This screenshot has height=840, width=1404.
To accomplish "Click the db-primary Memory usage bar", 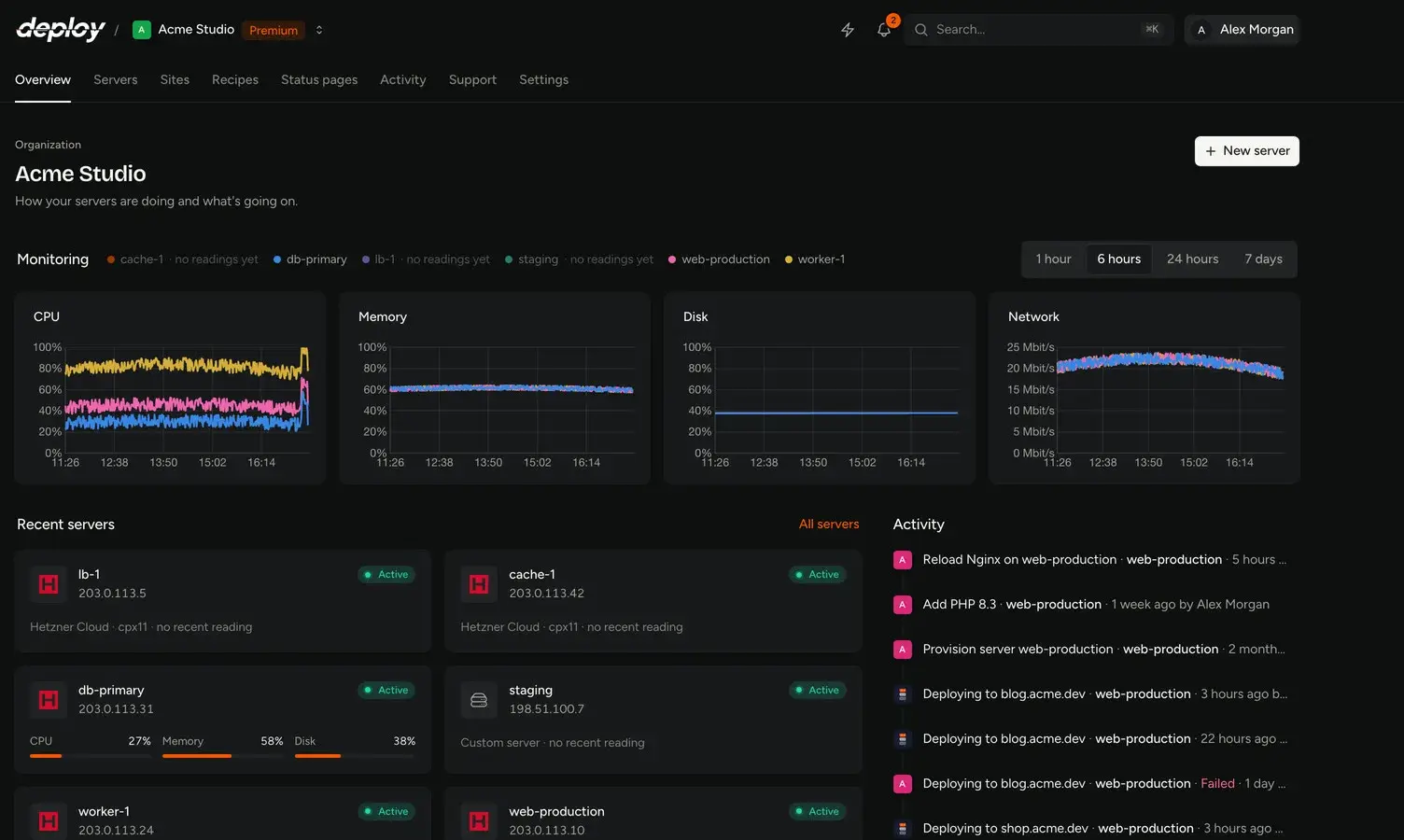I will (223, 756).
